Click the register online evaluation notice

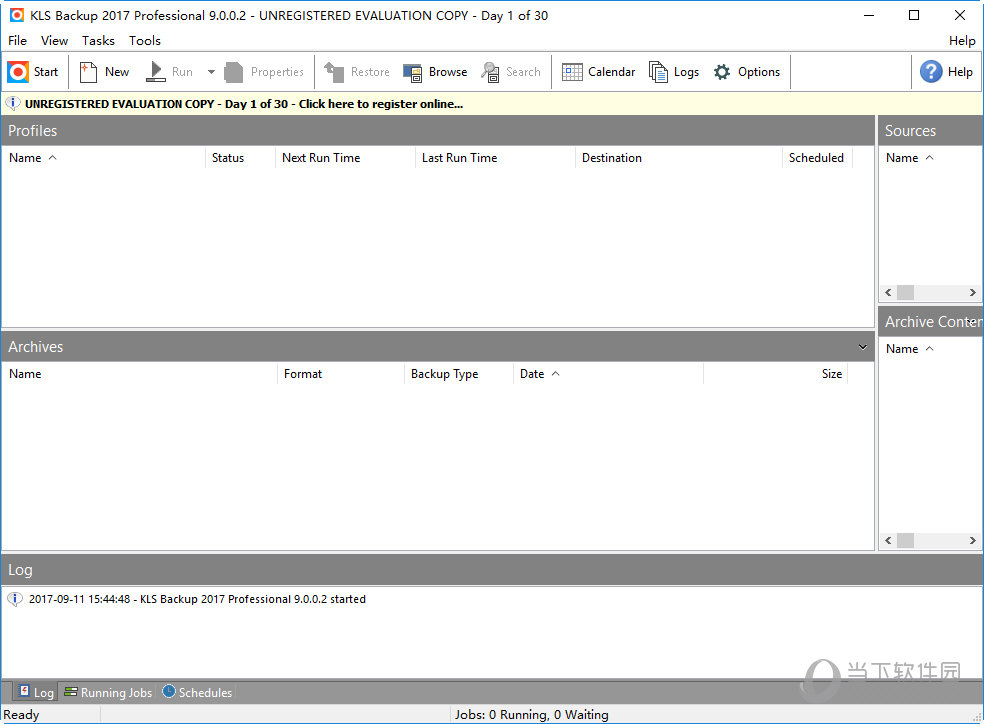click(x=244, y=104)
